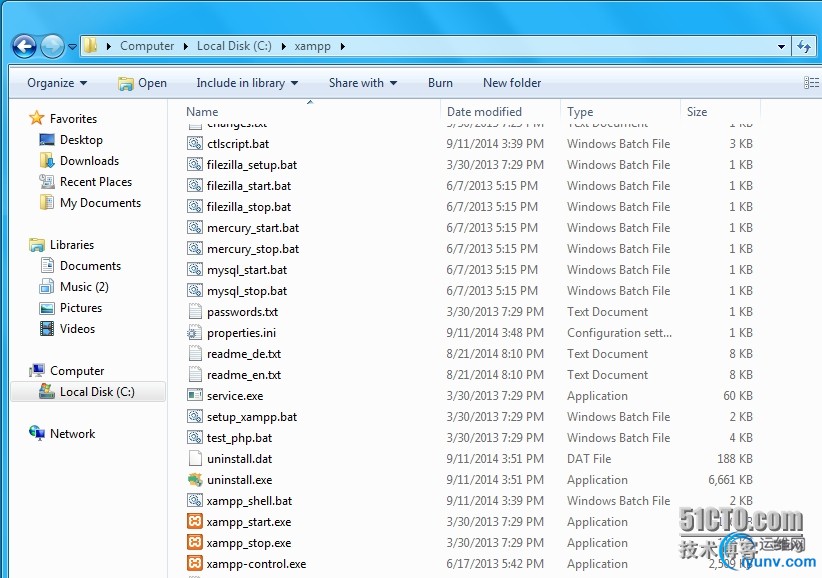
Task: Open the Videos library
Action: click(78, 329)
